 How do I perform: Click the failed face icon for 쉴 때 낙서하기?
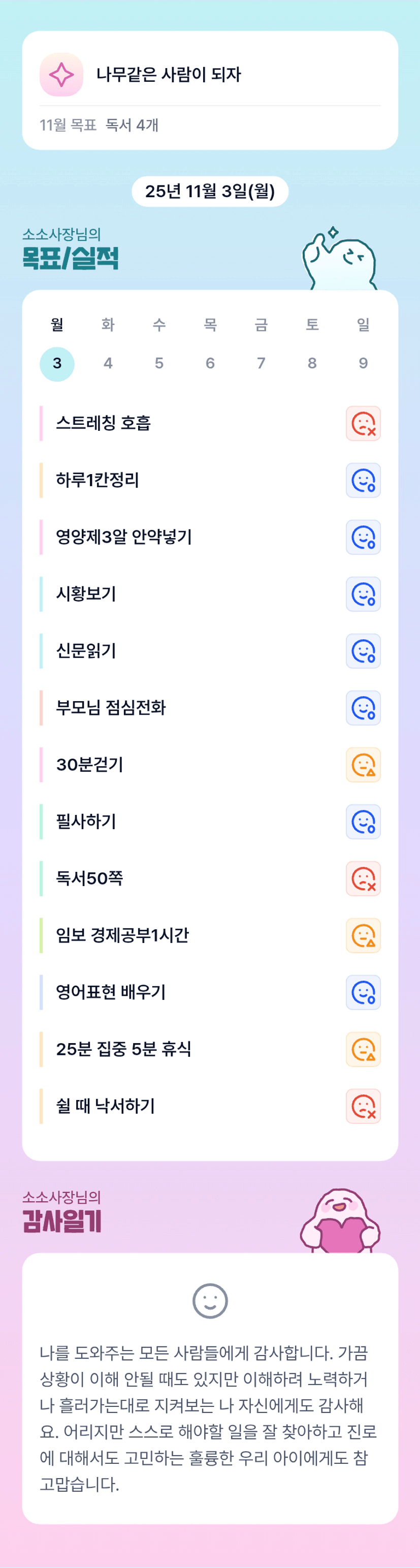(x=364, y=1107)
